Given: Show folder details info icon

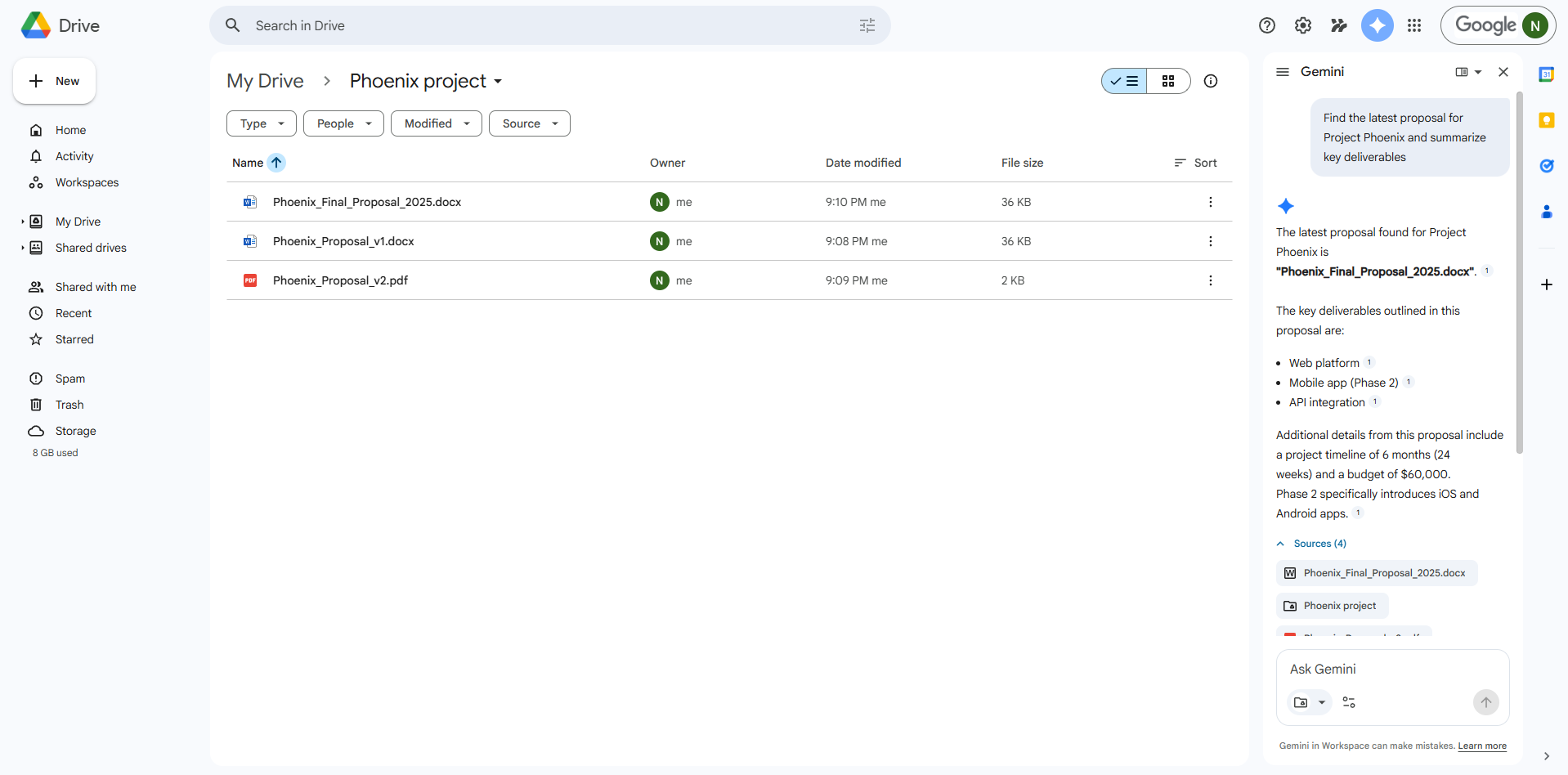Looking at the screenshot, I should [x=1211, y=81].
